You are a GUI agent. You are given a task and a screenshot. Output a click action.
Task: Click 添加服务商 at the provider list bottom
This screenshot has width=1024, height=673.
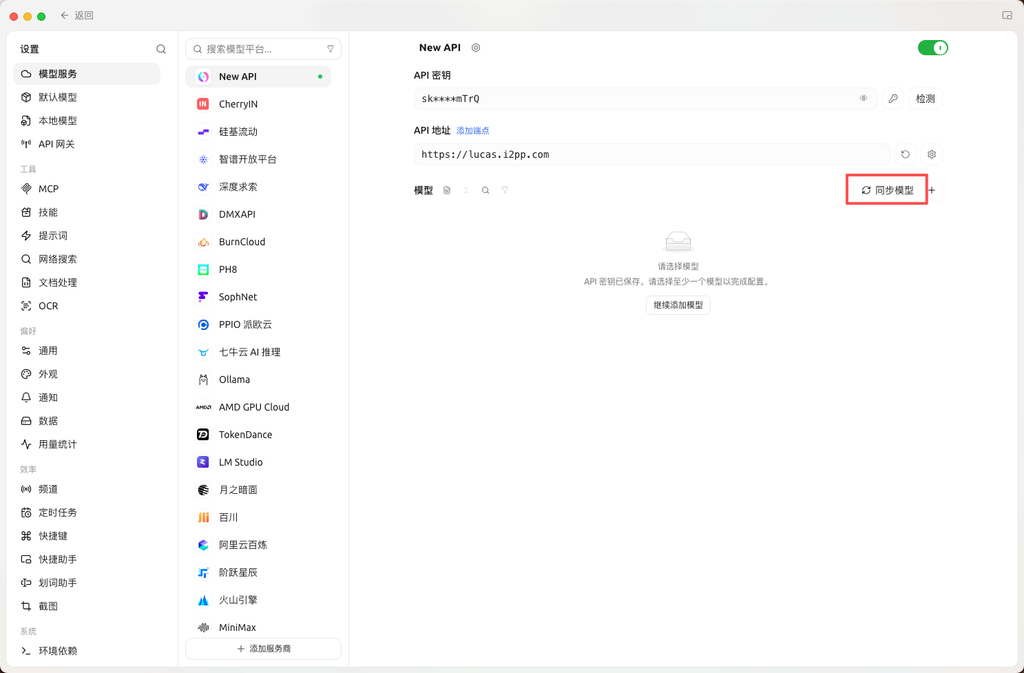click(x=263, y=649)
